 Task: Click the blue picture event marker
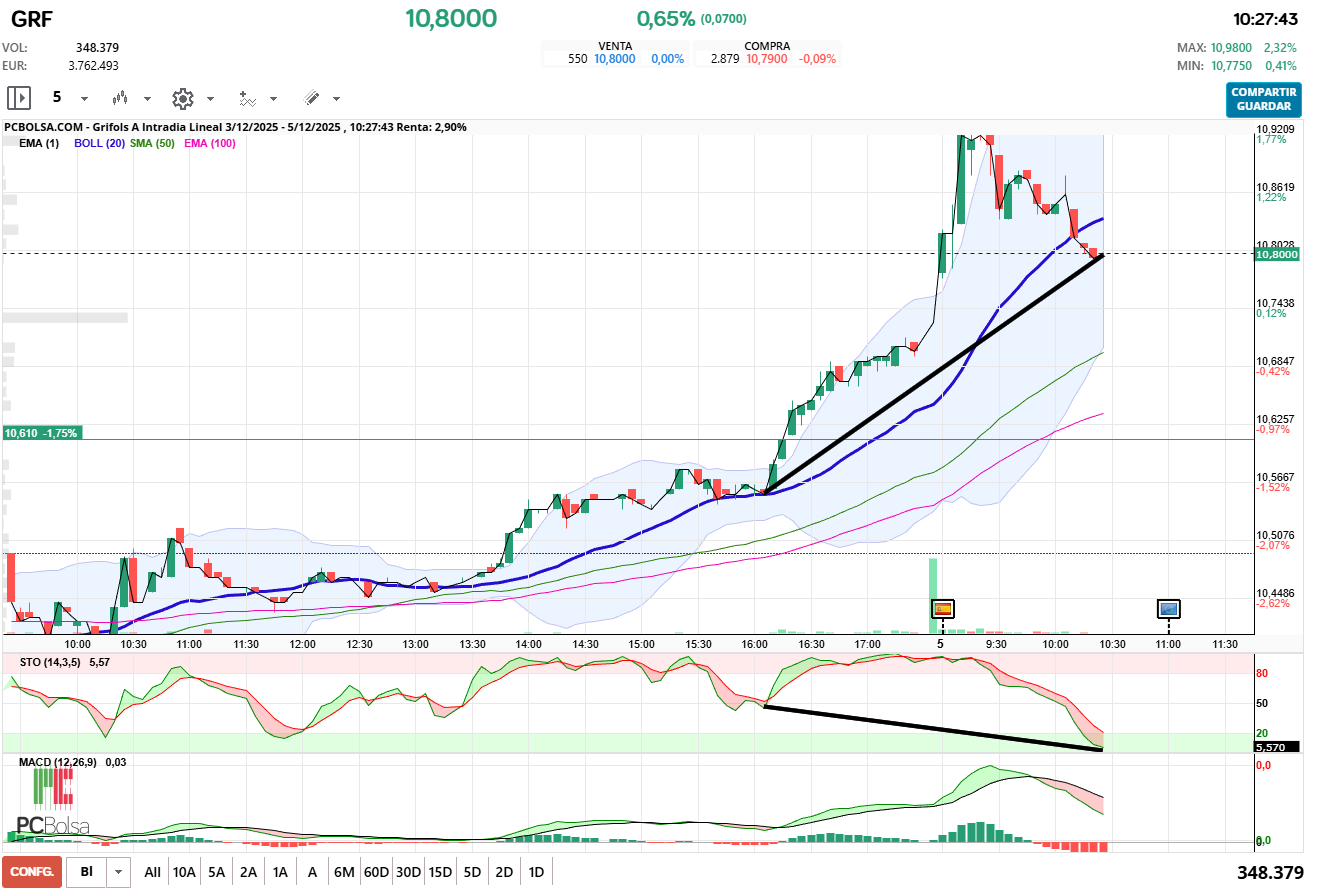tap(1168, 608)
